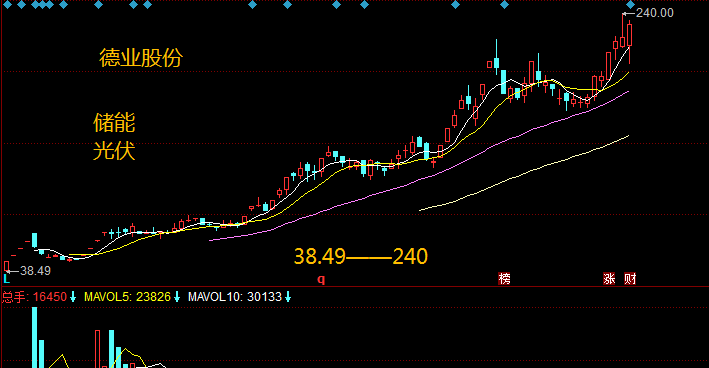Click the down arrow beside MAVOL5 value
This screenshot has width=709, height=368.
point(177,297)
